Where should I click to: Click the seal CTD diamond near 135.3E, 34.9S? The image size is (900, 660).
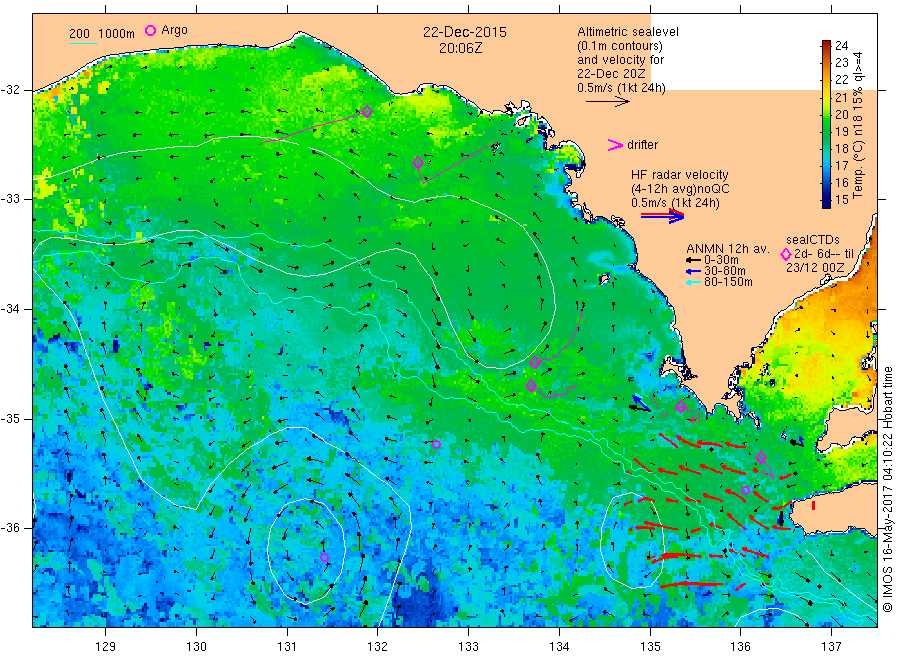click(x=681, y=407)
